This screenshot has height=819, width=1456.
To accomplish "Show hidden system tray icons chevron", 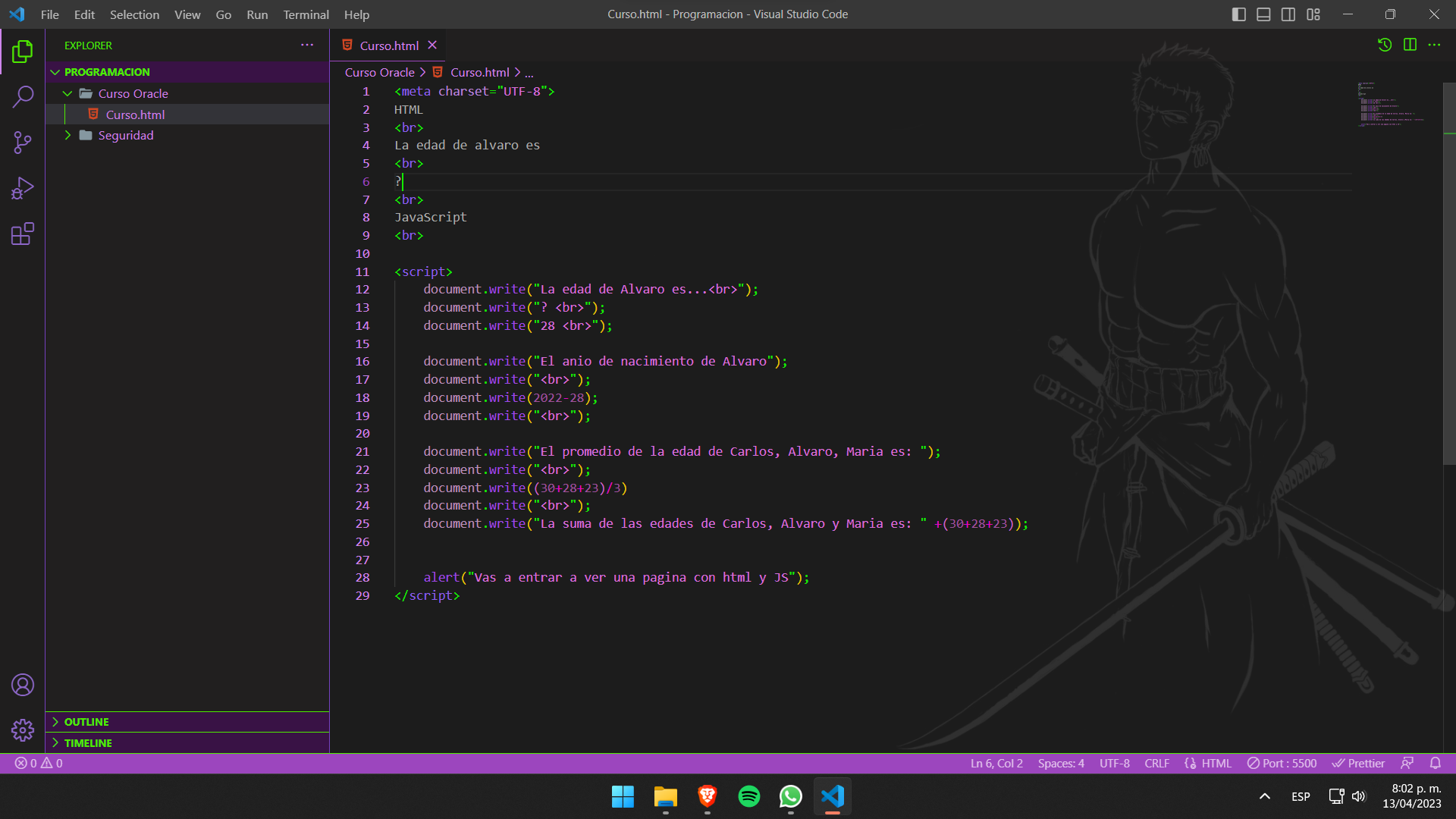I will tap(1264, 796).
